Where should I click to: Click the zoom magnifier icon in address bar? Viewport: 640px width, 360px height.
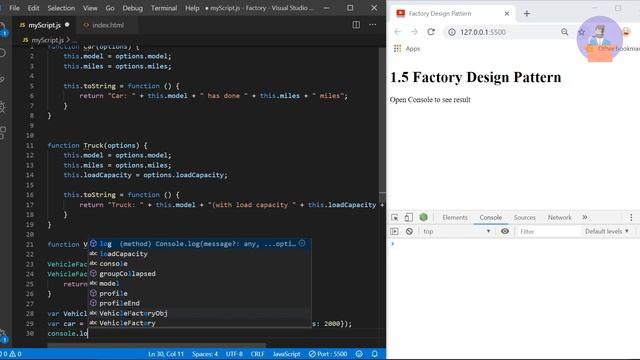[x=564, y=32]
